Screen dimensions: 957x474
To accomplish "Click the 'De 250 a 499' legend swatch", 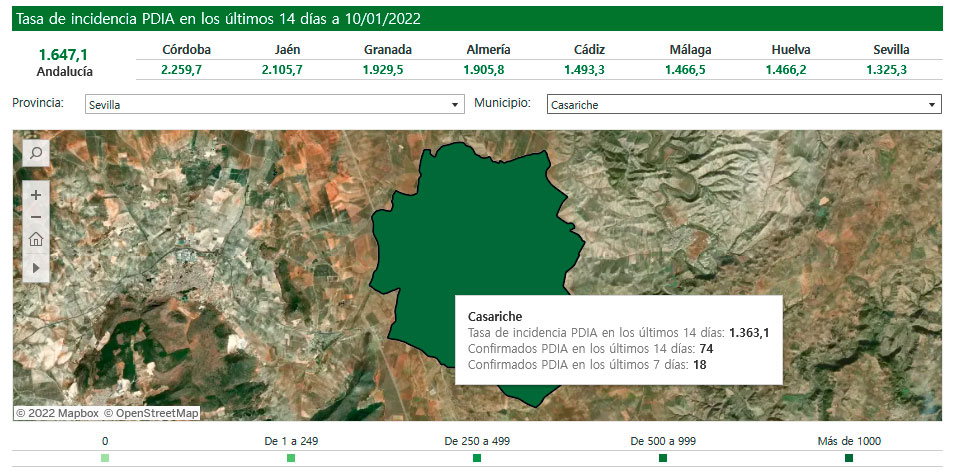I will [x=477, y=458].
